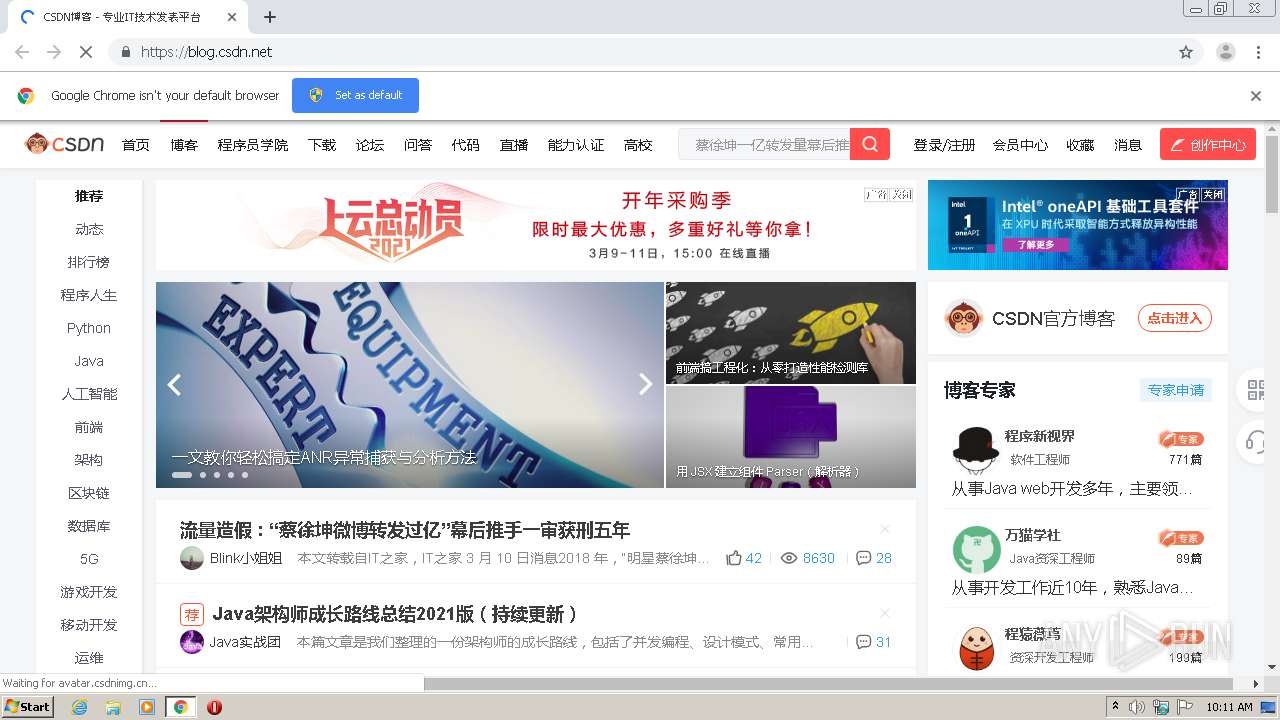Dismiss the default browser notification bar
The width and height of the screenshot is (1280, 720).
1256,96
